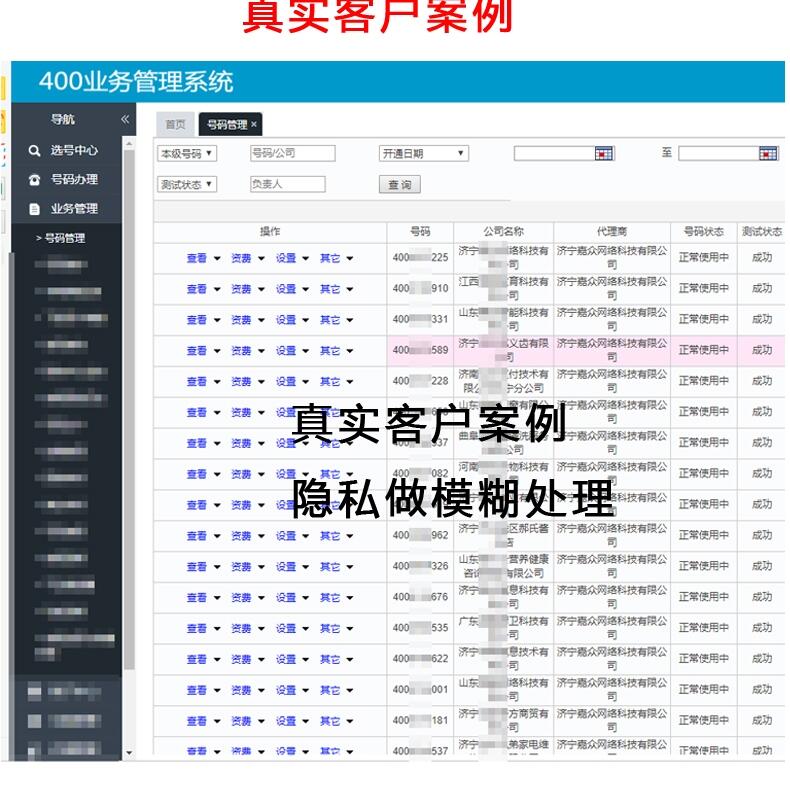This screenshot has height=811, width=790.
Task: Click the document icon beside 业务管理
Action: click(x=34, y=209)
